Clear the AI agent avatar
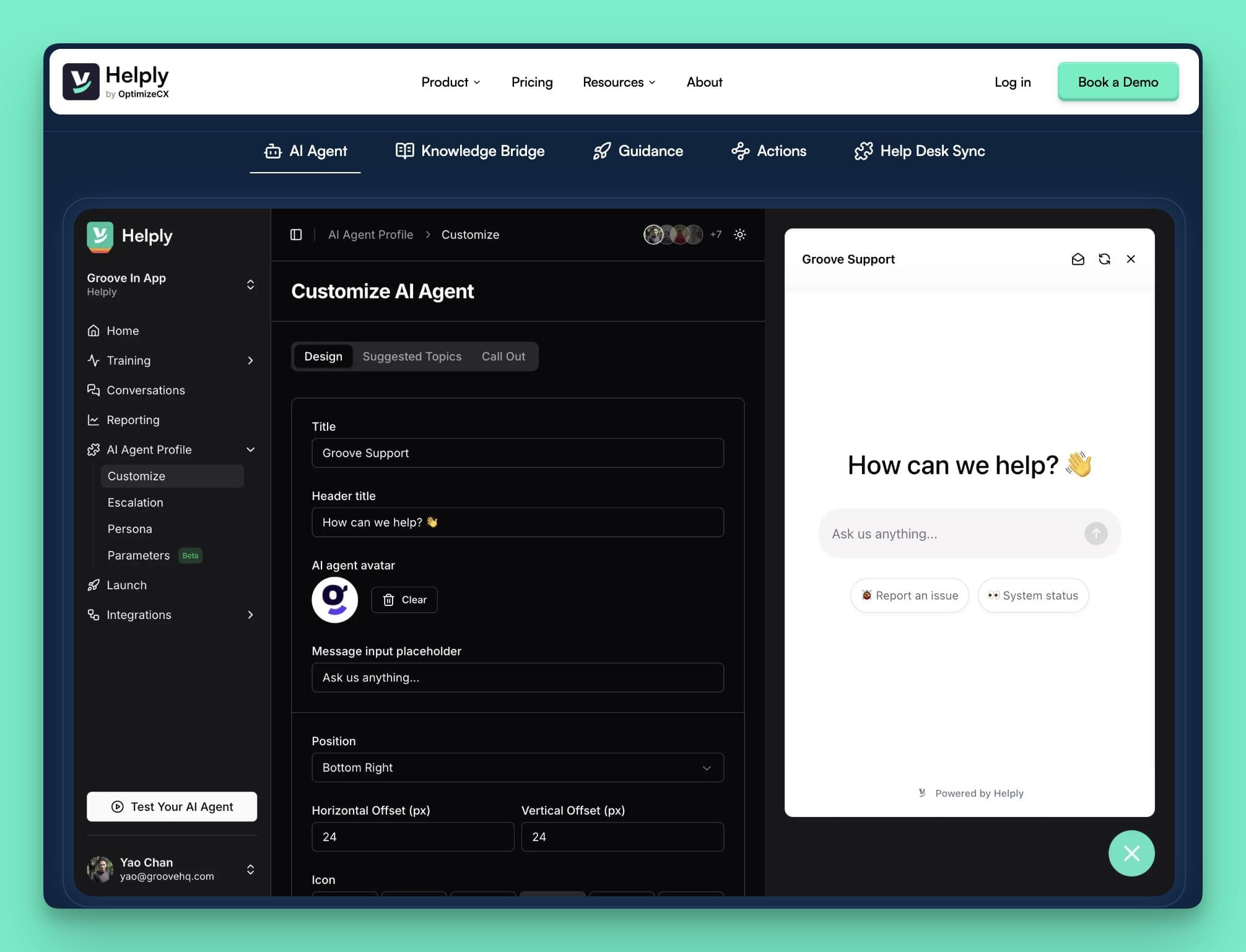Screen dimensions: 1246x952 404,599
